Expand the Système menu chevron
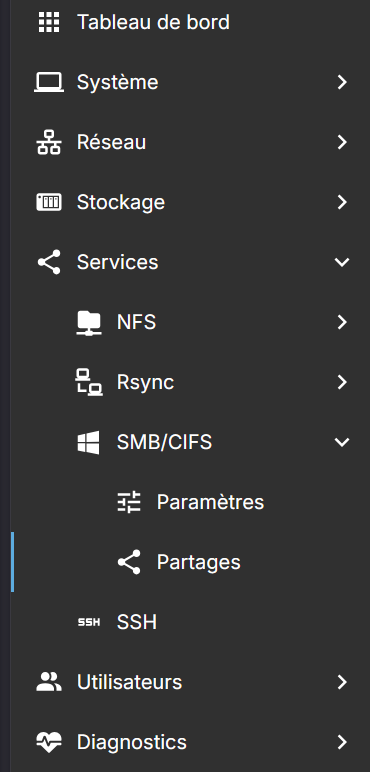This screenshot has height=772, width=370. tap(342, 82)
